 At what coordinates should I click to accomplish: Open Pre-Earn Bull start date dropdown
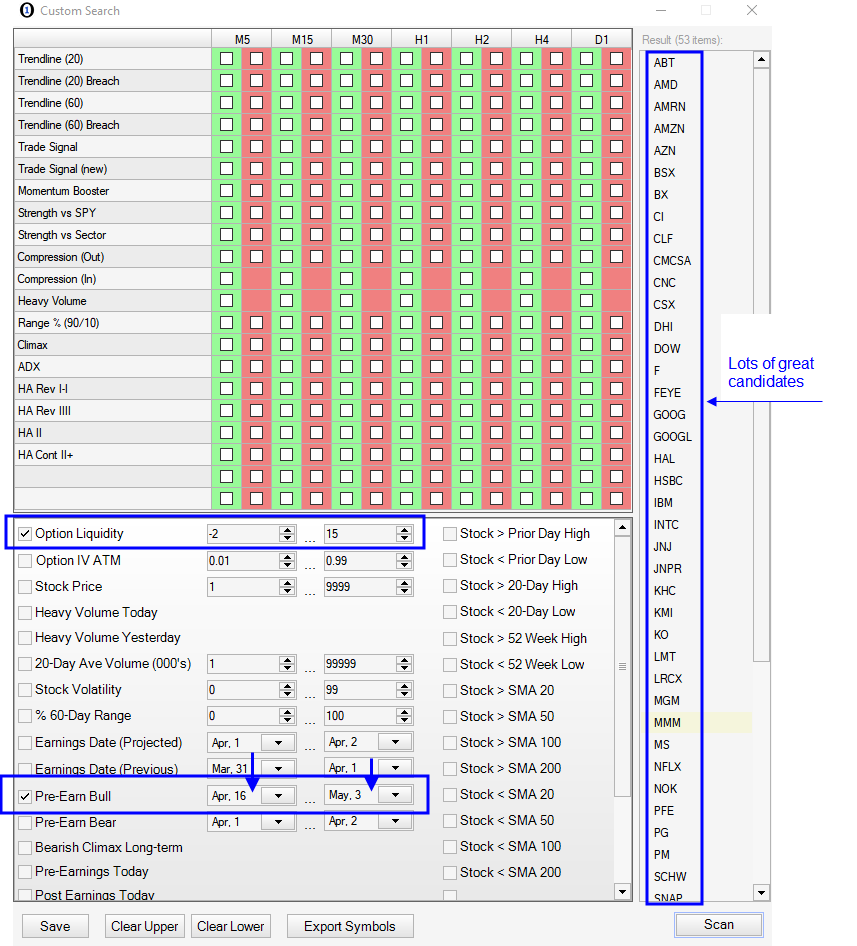[x=278, y=795]
